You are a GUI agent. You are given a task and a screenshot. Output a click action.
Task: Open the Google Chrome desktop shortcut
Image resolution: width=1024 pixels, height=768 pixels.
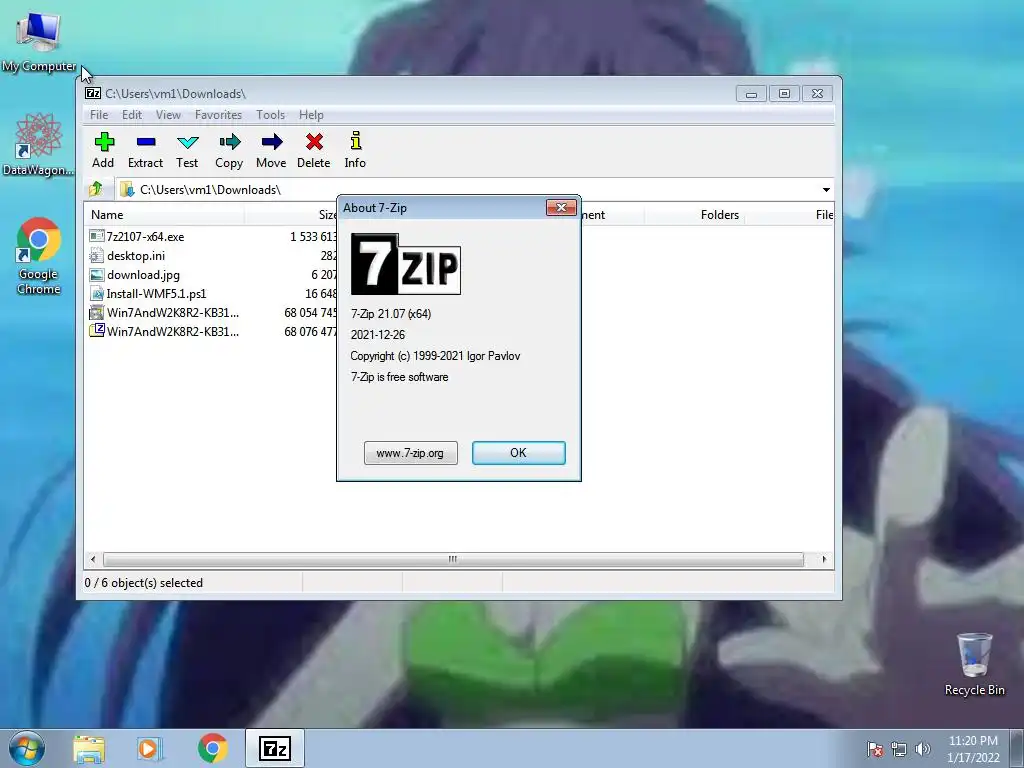pyautogui.click(x=39, y=256)
